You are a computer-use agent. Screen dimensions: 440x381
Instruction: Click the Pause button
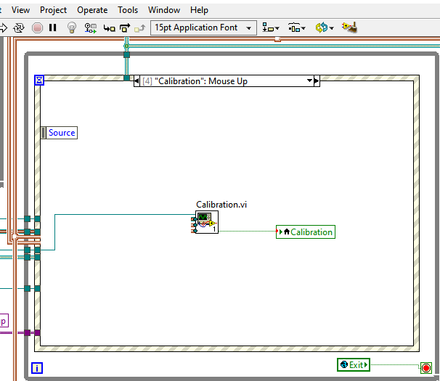click(53, 28)
